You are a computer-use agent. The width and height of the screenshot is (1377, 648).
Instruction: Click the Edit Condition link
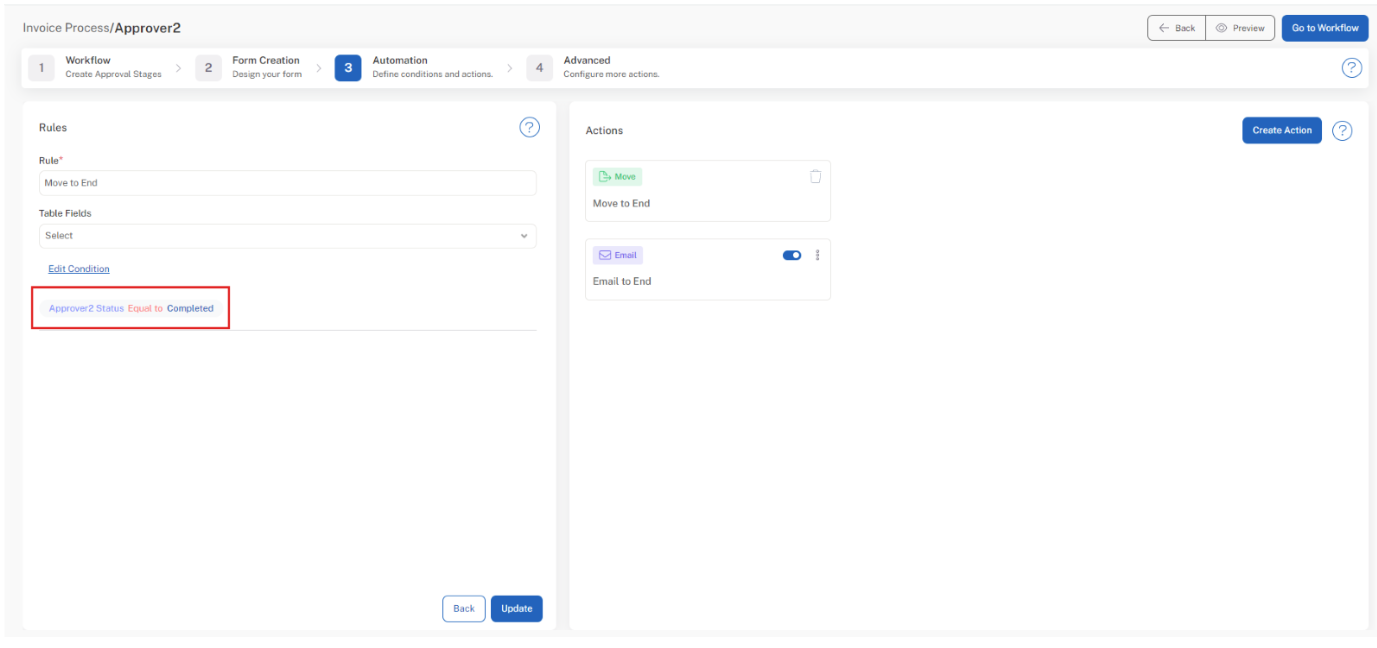79,269
